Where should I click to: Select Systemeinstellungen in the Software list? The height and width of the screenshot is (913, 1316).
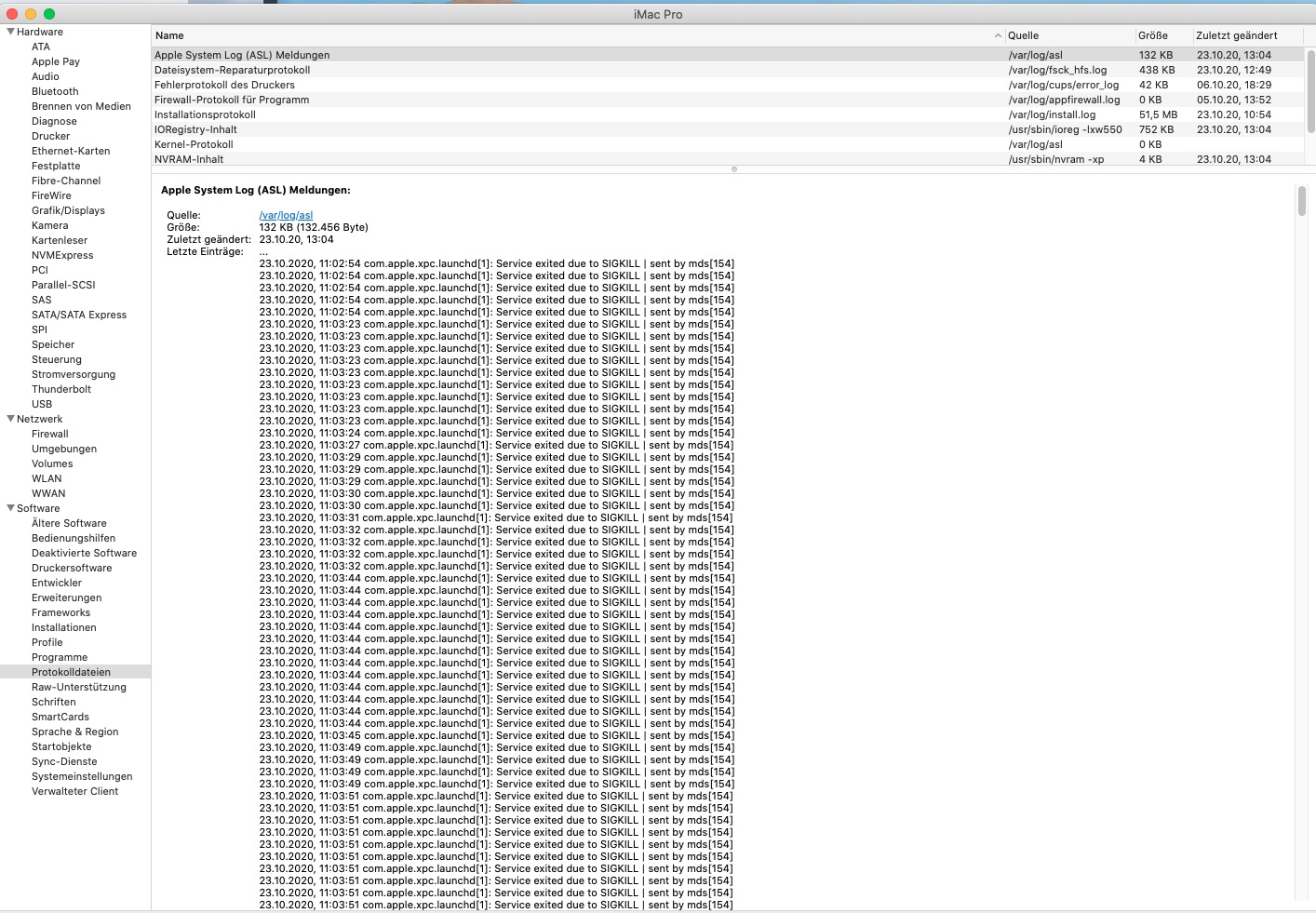[x=82, y=776]
